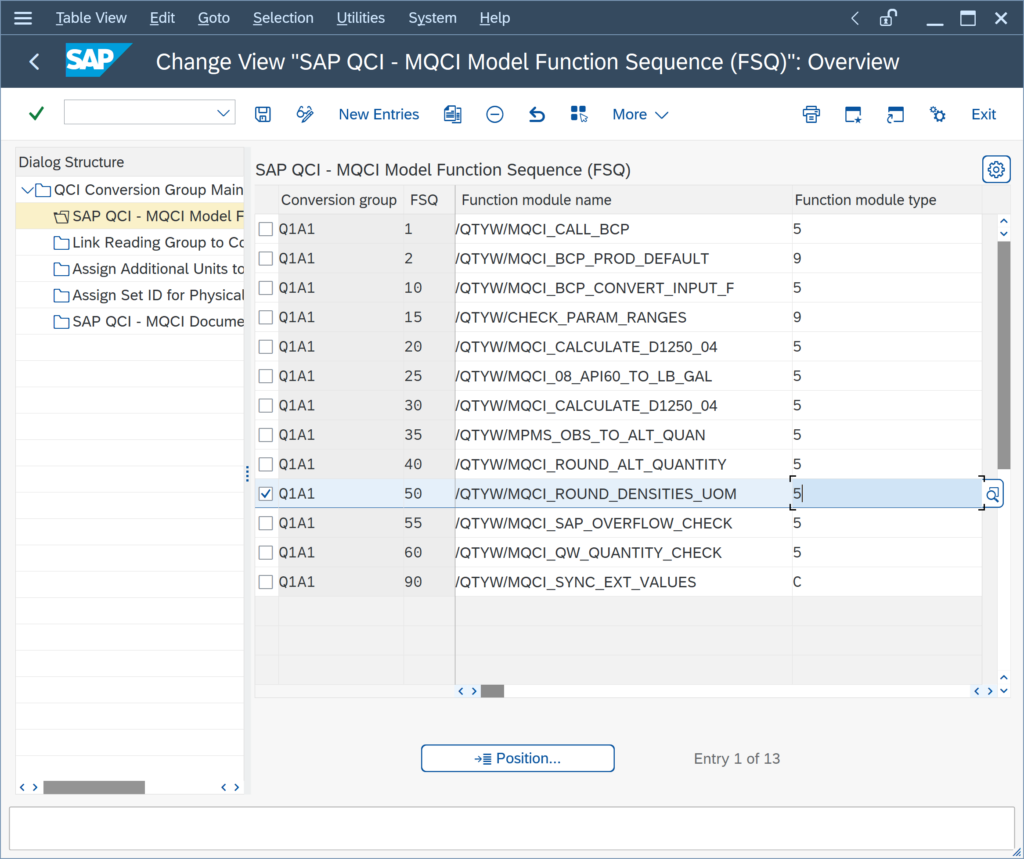Select the open folder icon for SAP QCI - MQCI Model

pyautogui.click(x=61, y=217)
